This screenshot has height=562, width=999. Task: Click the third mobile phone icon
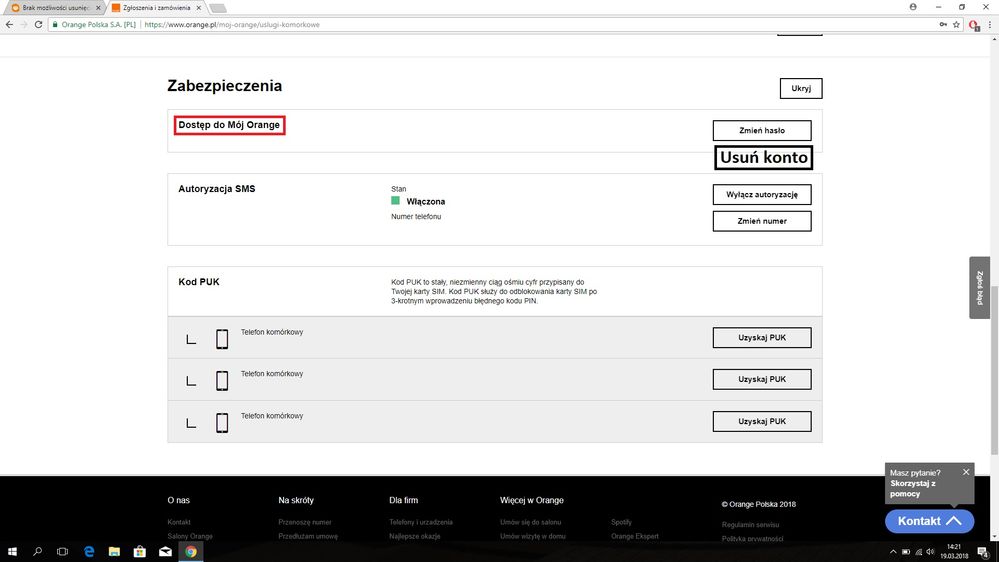(x=222, y=423)
